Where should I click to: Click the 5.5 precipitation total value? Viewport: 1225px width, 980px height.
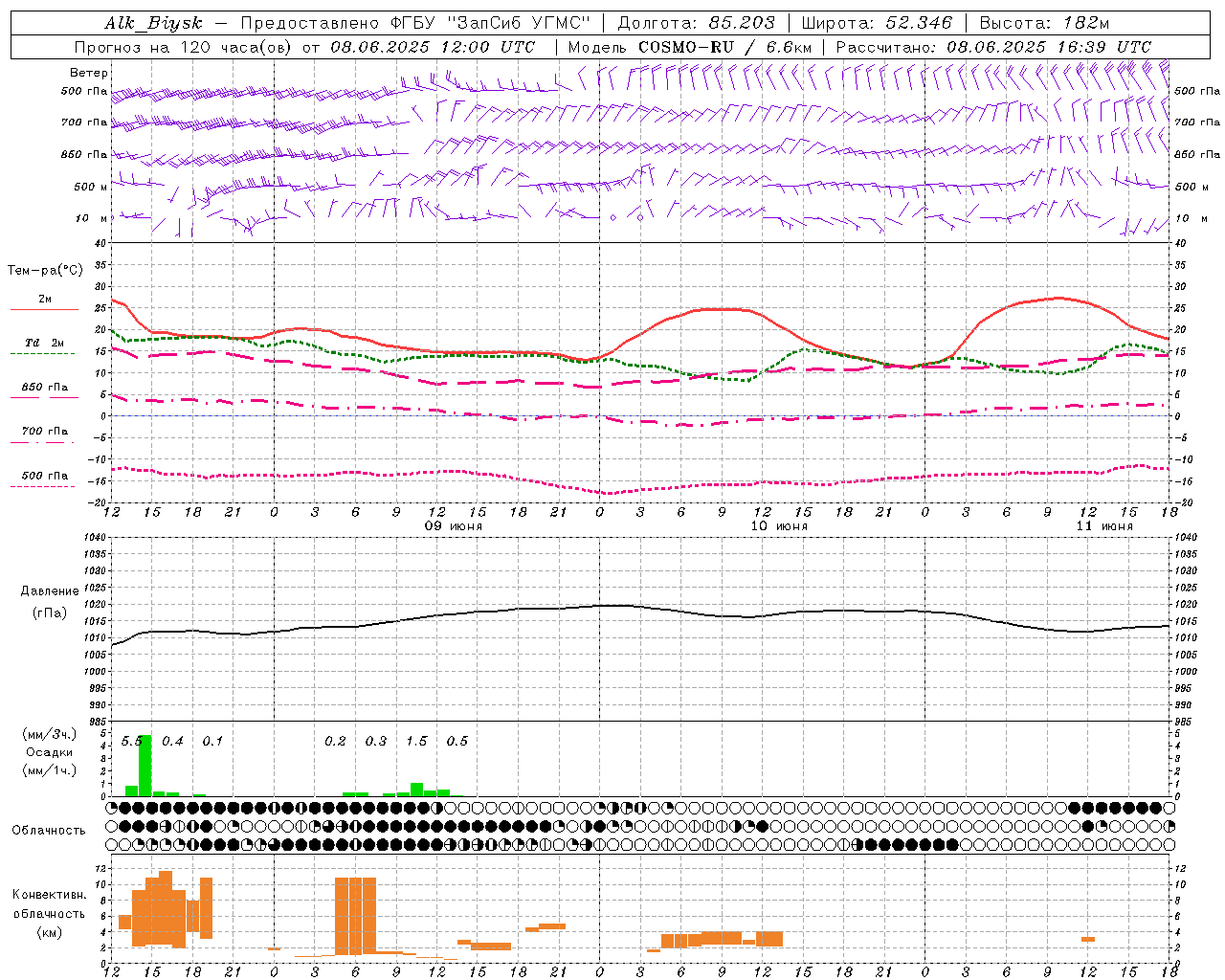point(131,742)
